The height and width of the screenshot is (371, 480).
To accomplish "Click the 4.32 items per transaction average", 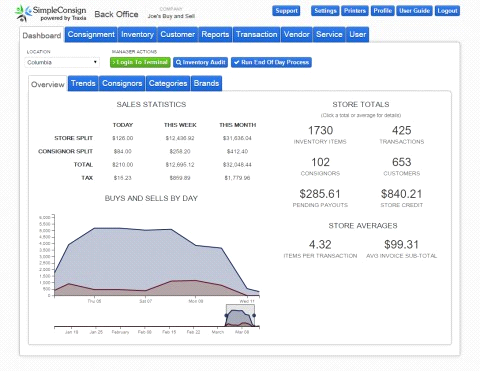I will click(x=320, y=245).
